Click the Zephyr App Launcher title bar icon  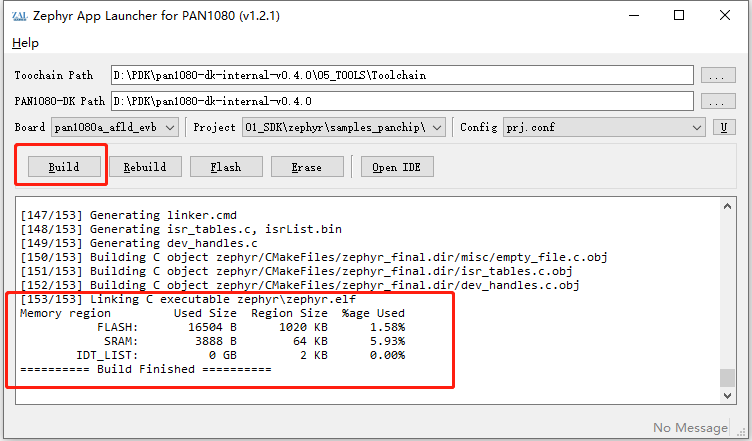coord(20,16)
